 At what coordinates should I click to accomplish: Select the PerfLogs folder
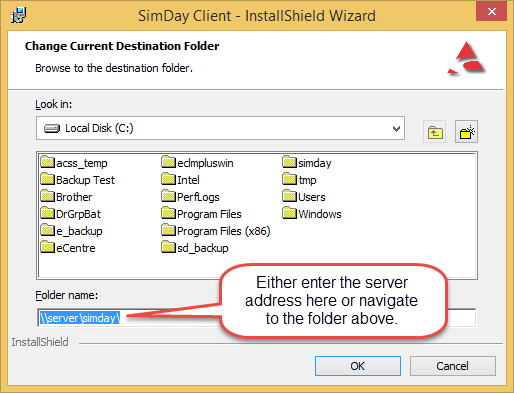190,197
